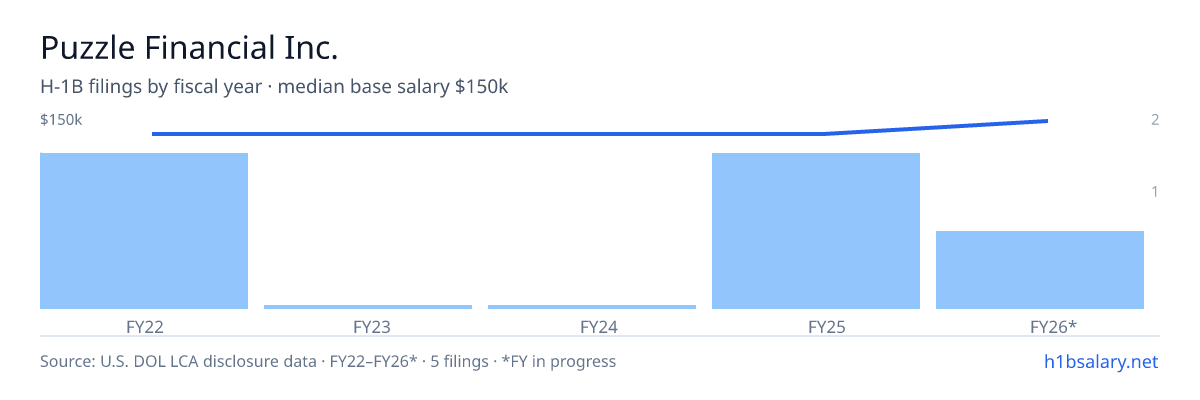Select the tall FY25 filings bar

(x=816, y=231)
